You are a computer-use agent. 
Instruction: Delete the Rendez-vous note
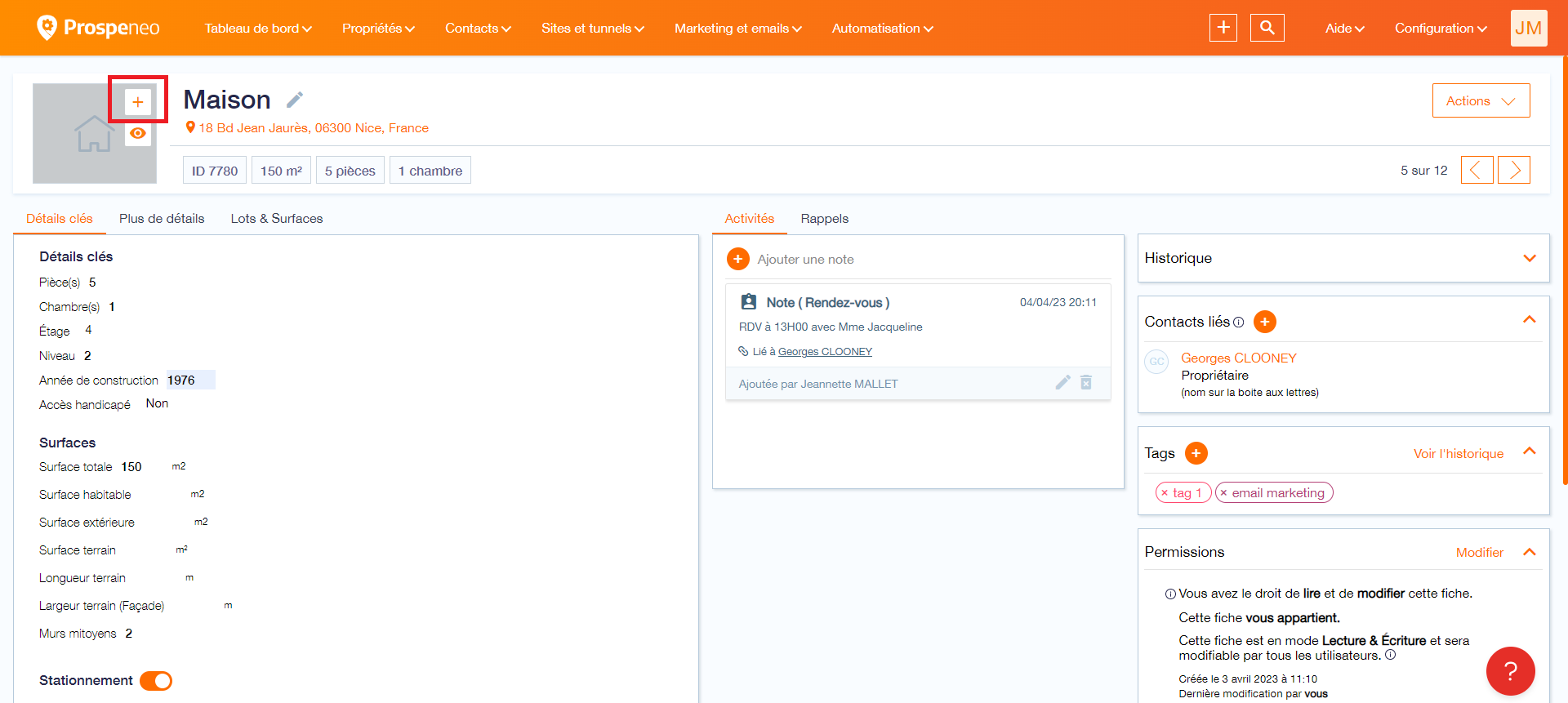point(1086,382)
